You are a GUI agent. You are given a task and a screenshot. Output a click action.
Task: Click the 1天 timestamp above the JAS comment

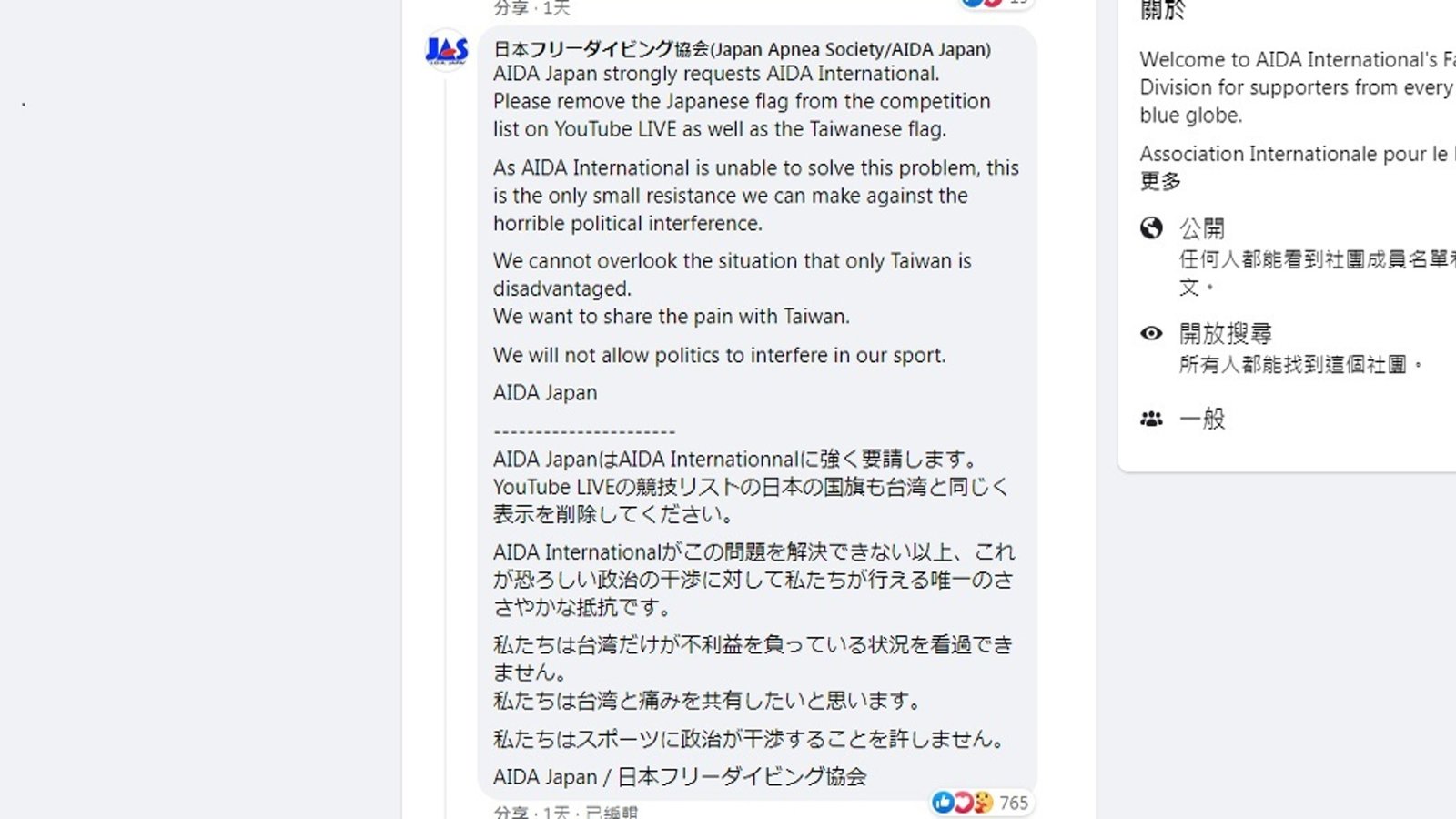[x=556, y=8]
